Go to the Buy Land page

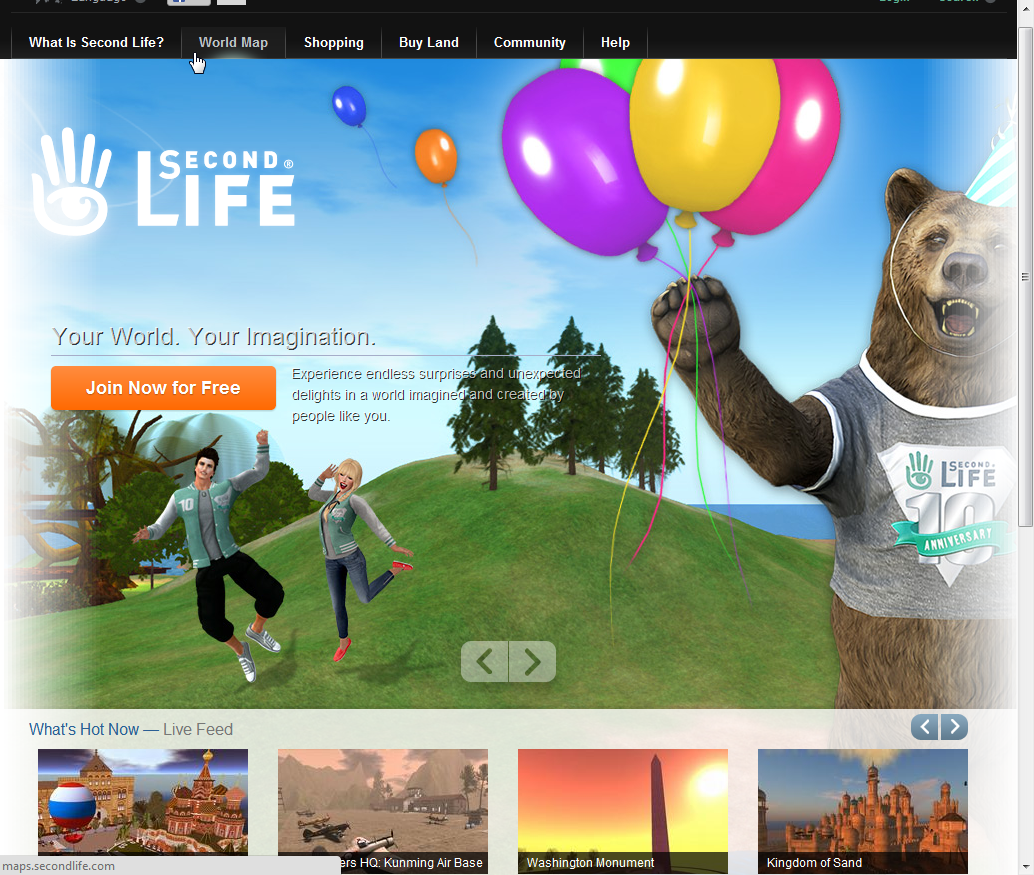[x=428, y=42]
